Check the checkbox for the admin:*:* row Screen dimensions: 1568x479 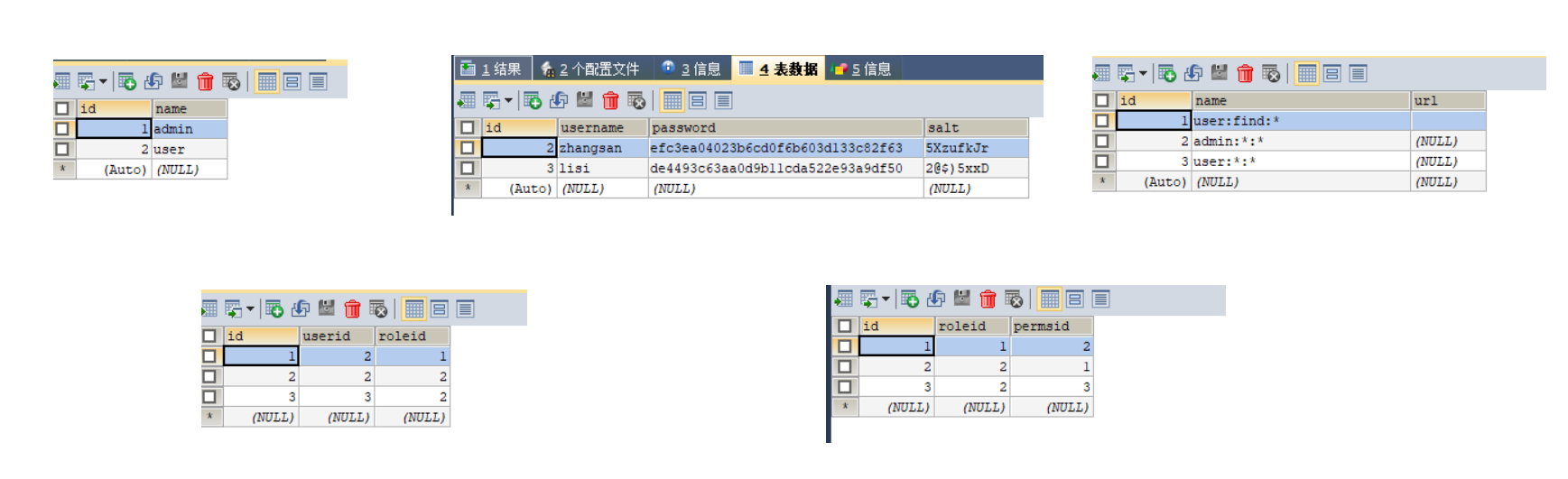(1102, 141)
